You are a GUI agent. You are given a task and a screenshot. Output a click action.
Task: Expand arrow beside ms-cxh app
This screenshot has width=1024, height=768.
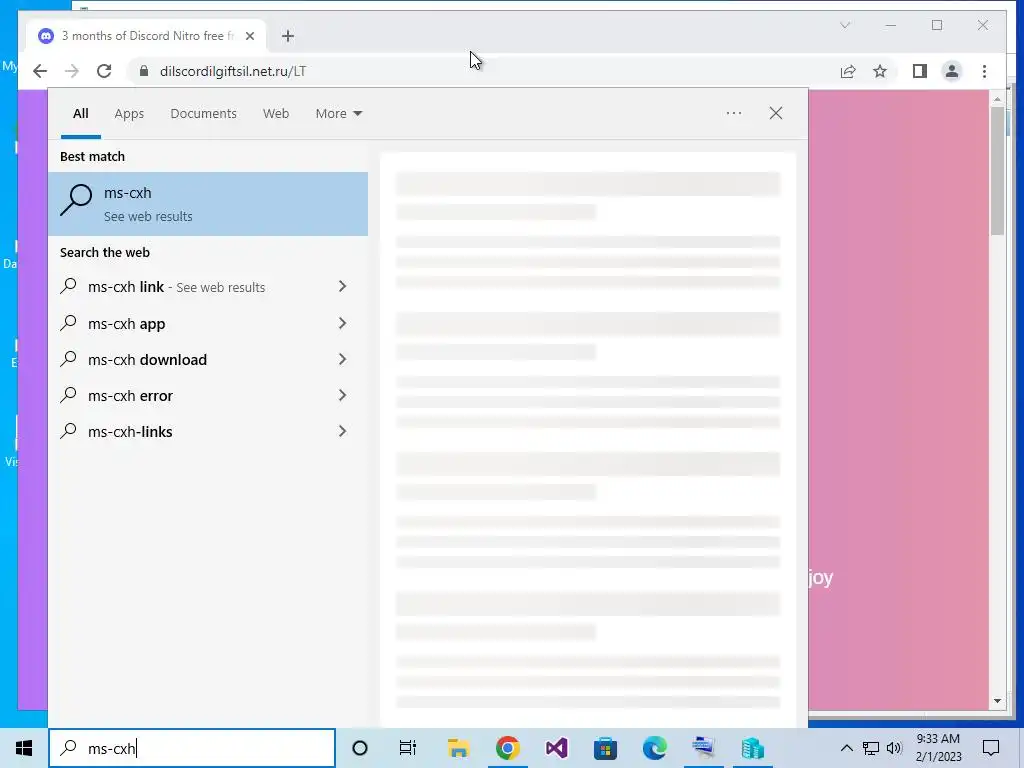coord(342,323)
